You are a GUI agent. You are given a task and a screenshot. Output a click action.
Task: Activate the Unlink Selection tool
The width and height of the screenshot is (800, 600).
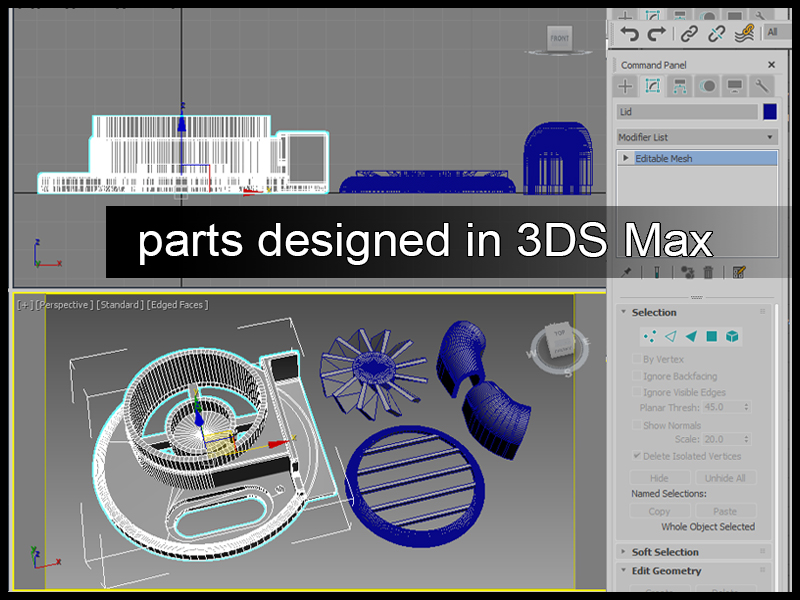[x=716, y=34]
